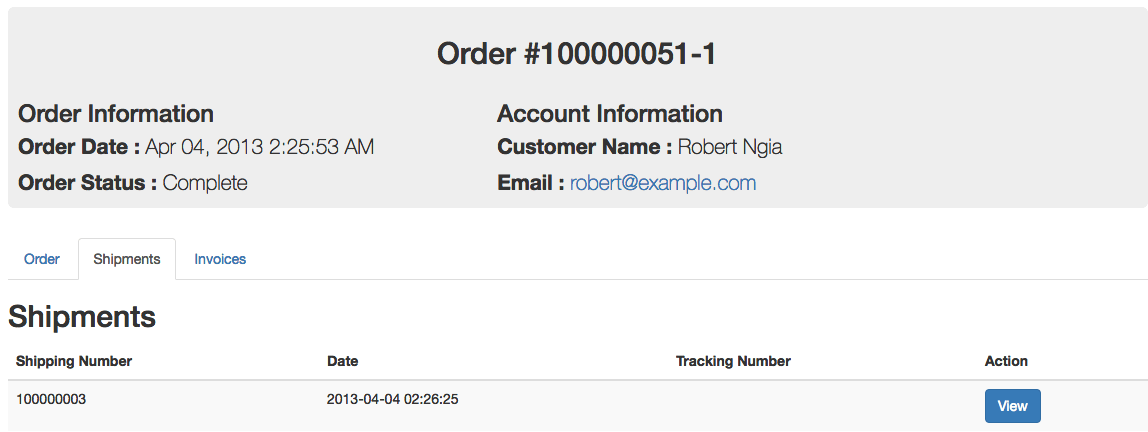Click the Shipping Number column header

point(74,361)
